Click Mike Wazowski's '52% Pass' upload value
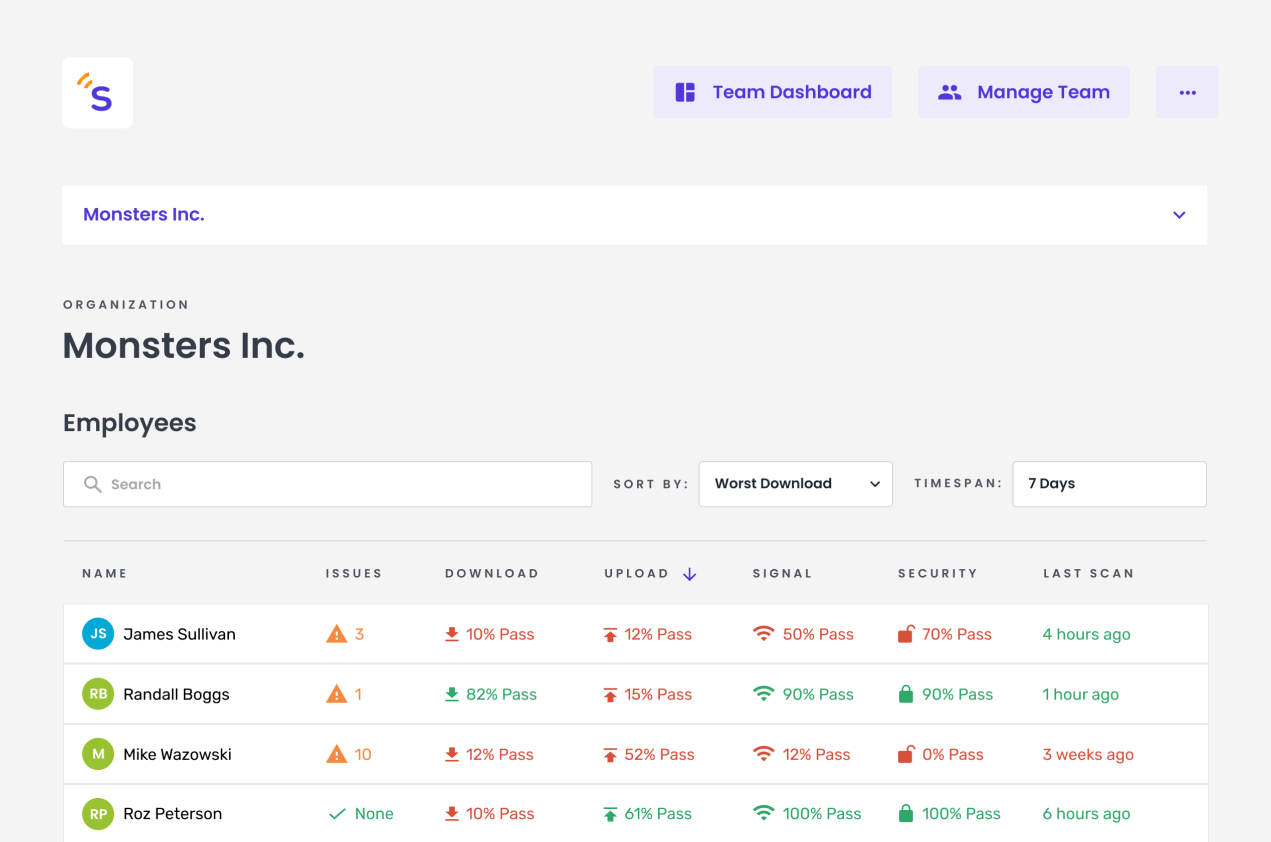The height and width of the screenshot is (842, 1271). pyautogui.click(x=659, y=754)
